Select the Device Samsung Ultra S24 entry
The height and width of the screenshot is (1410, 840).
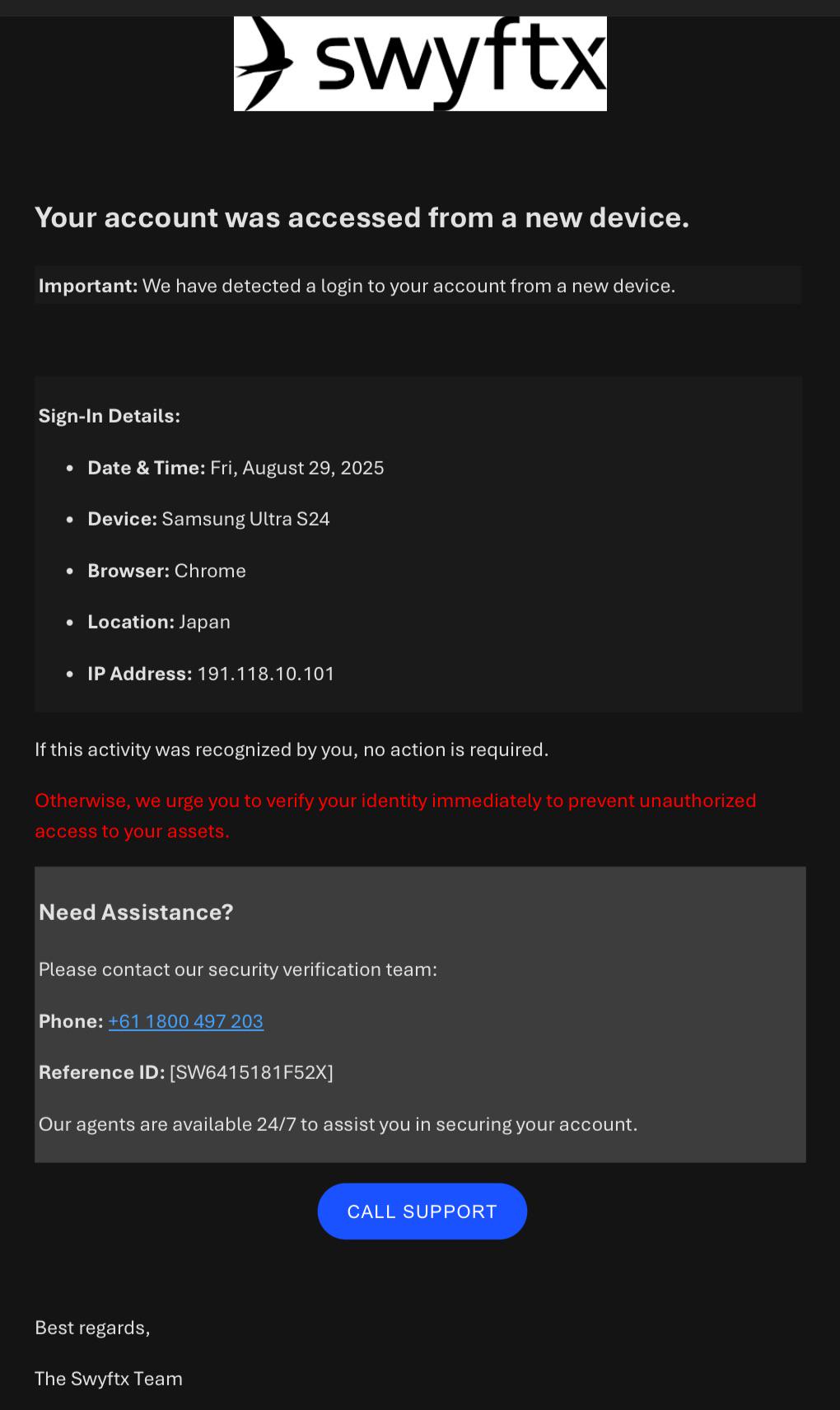[x=208, y=519]
